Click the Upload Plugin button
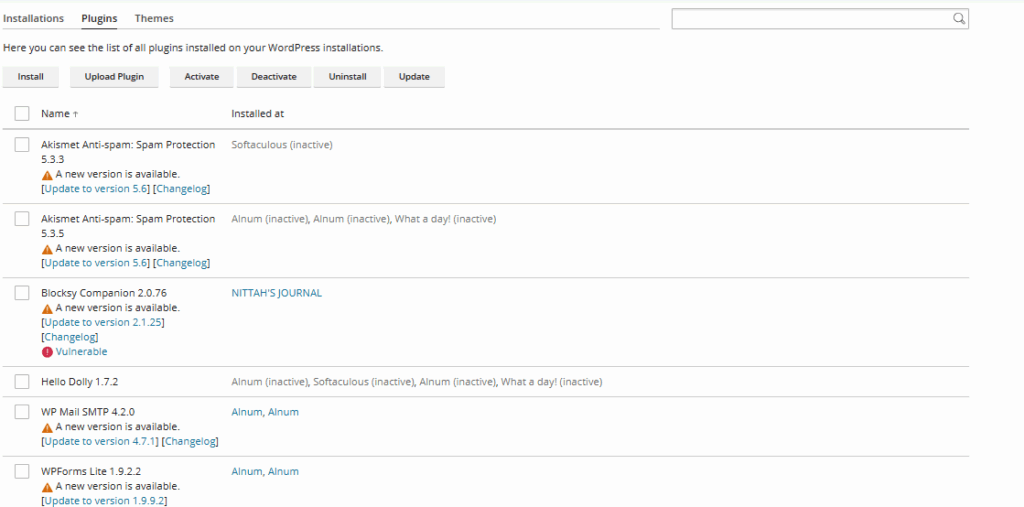 114,76
